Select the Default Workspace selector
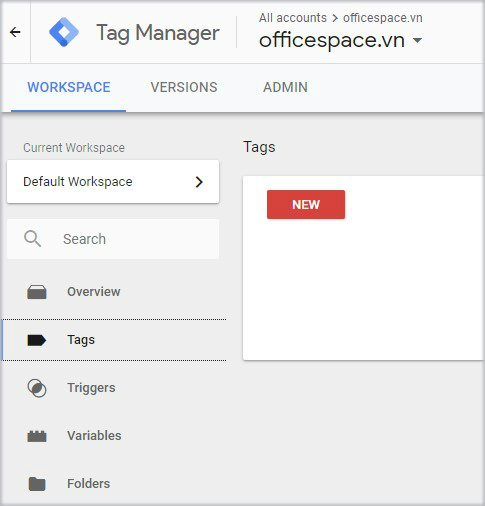The width and height of the screenshot is (485, 506). click(x=113, y=182)
